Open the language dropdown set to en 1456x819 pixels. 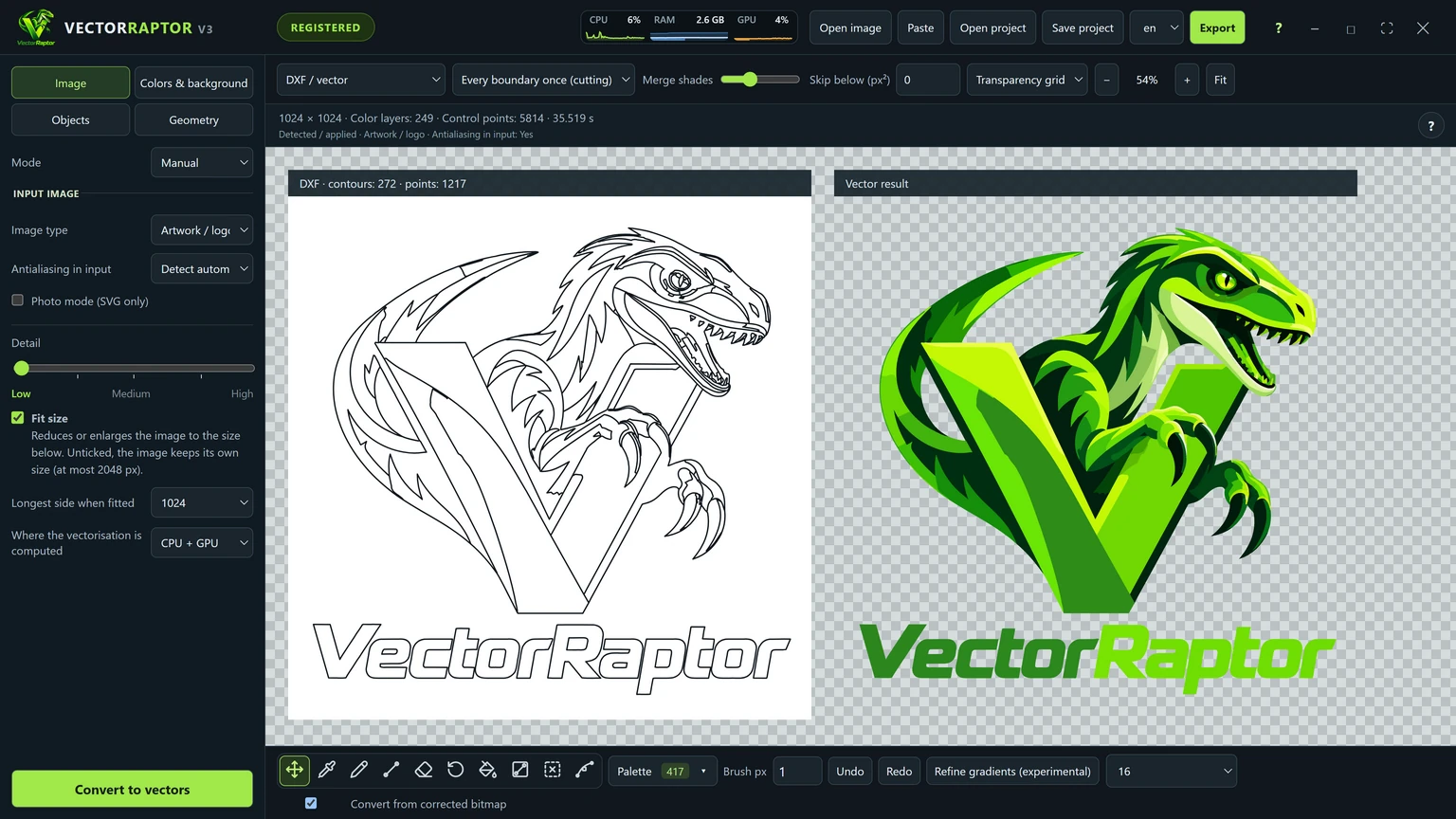[1156, 27]
